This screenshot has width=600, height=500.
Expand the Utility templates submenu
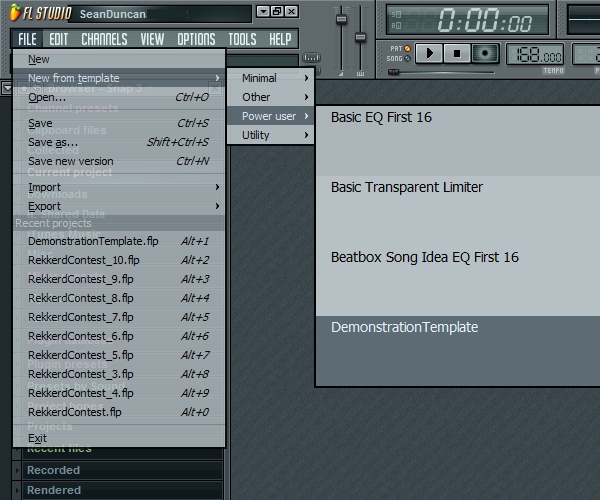271,135
